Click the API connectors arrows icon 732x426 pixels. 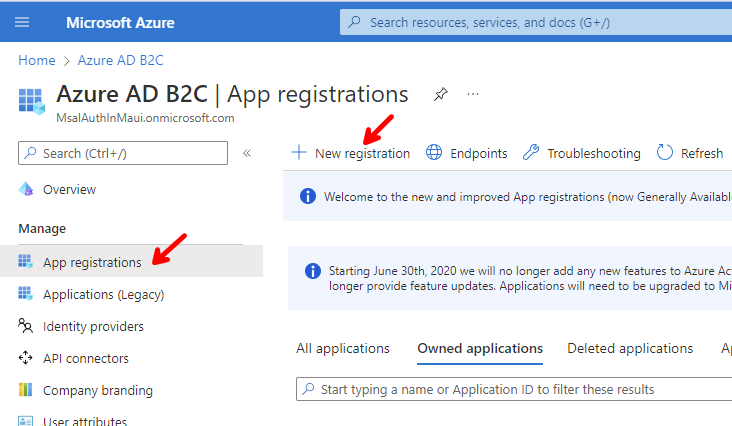[25, 358]
